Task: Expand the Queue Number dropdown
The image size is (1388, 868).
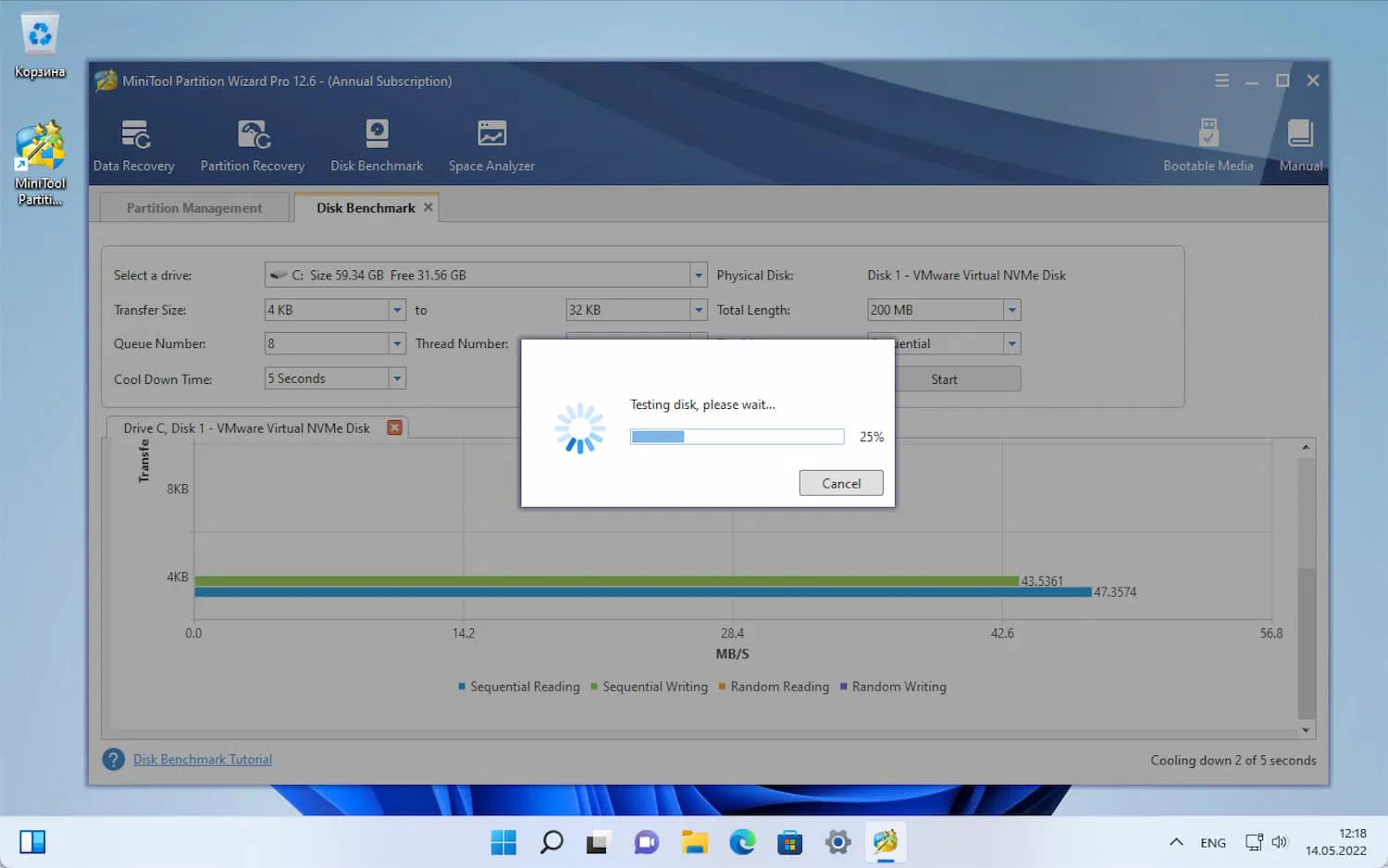Action: coord(397,343)
